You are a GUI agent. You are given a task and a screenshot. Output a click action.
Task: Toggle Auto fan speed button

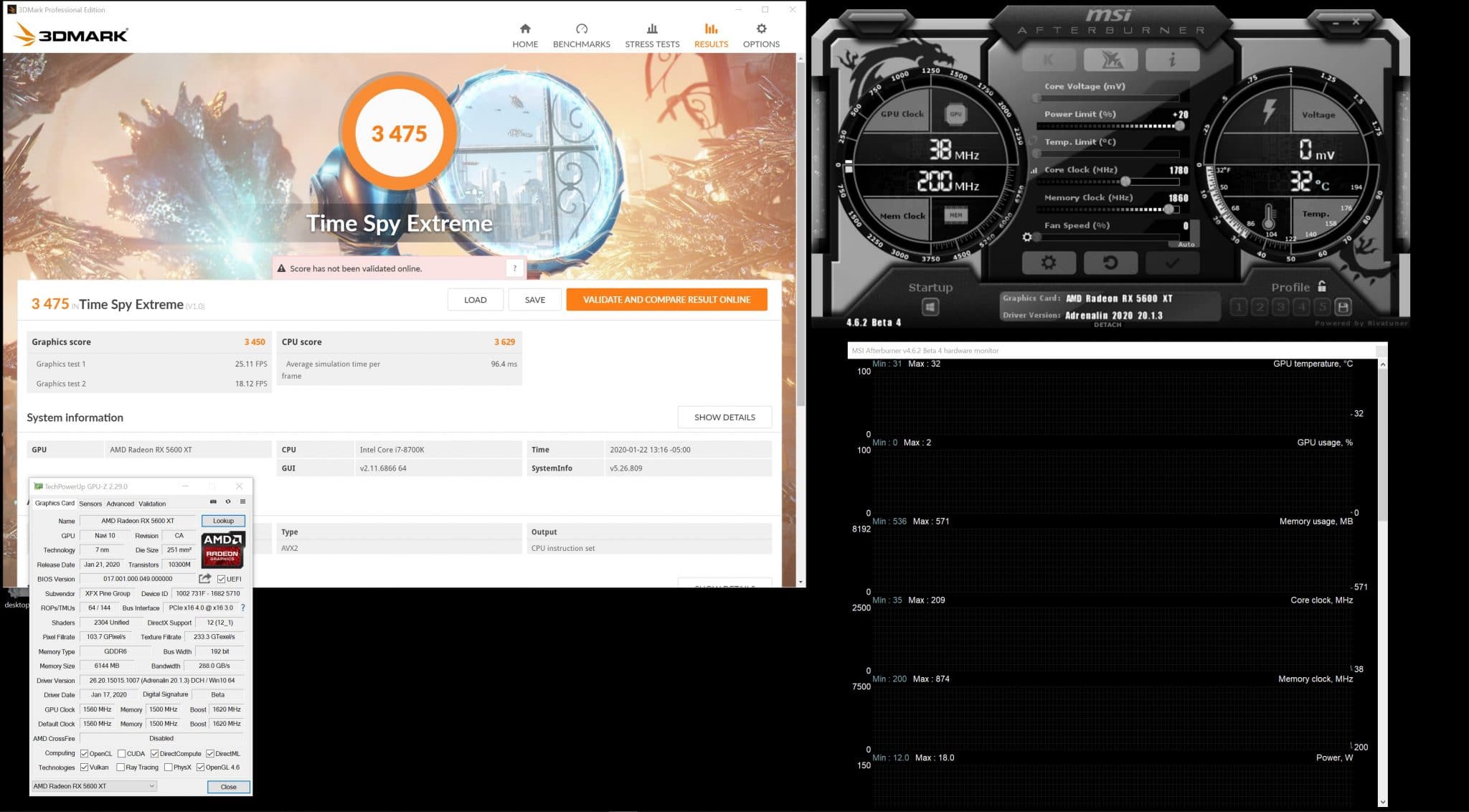pyautogui.click(x=1186, y=245)
